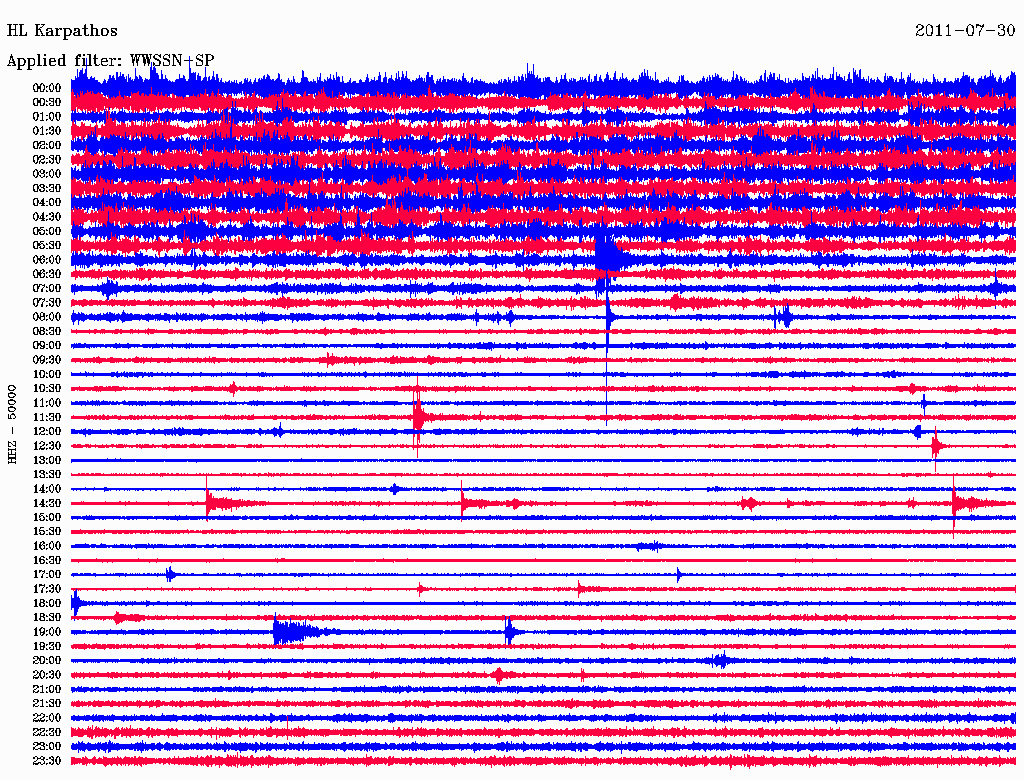Select the 12:00 time label
Viewport: 1024px width, 780px height.
47,432
